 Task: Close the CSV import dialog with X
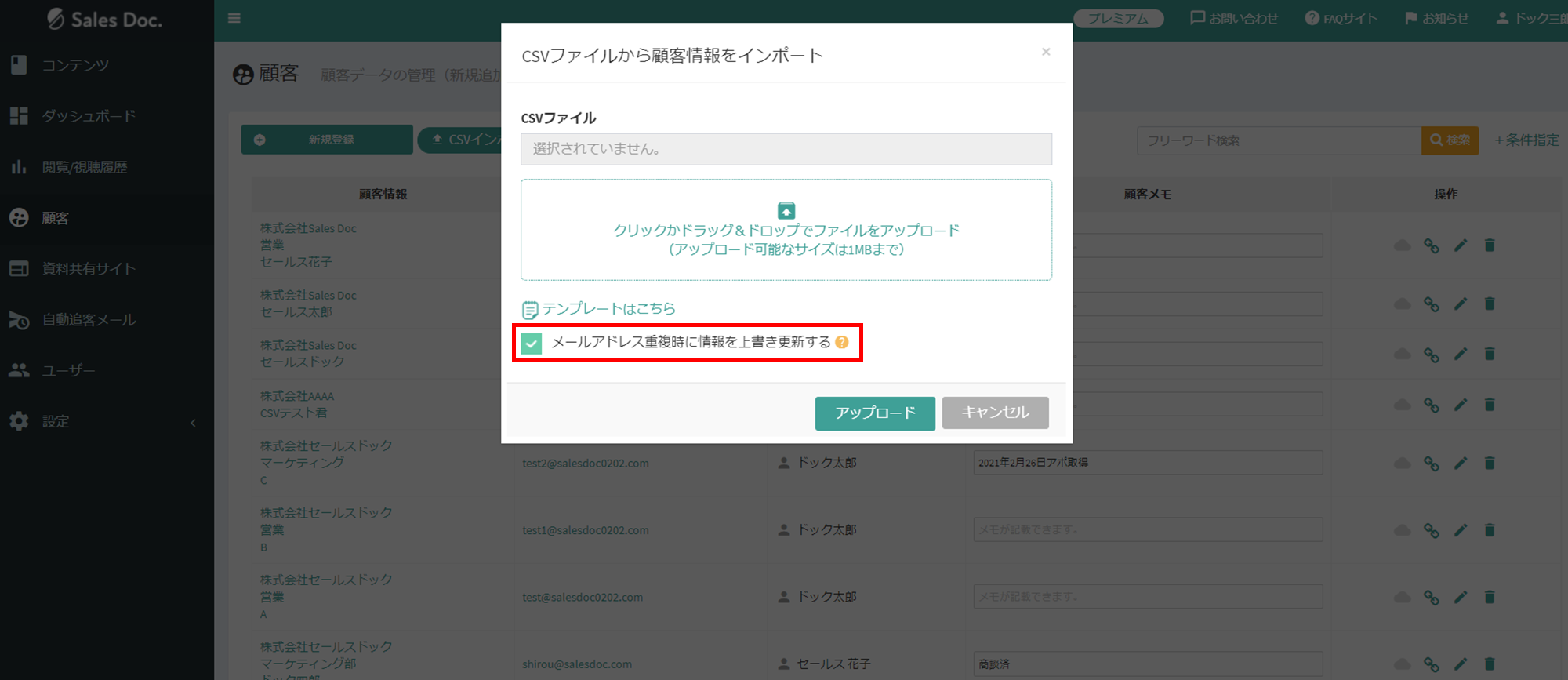1045,52
